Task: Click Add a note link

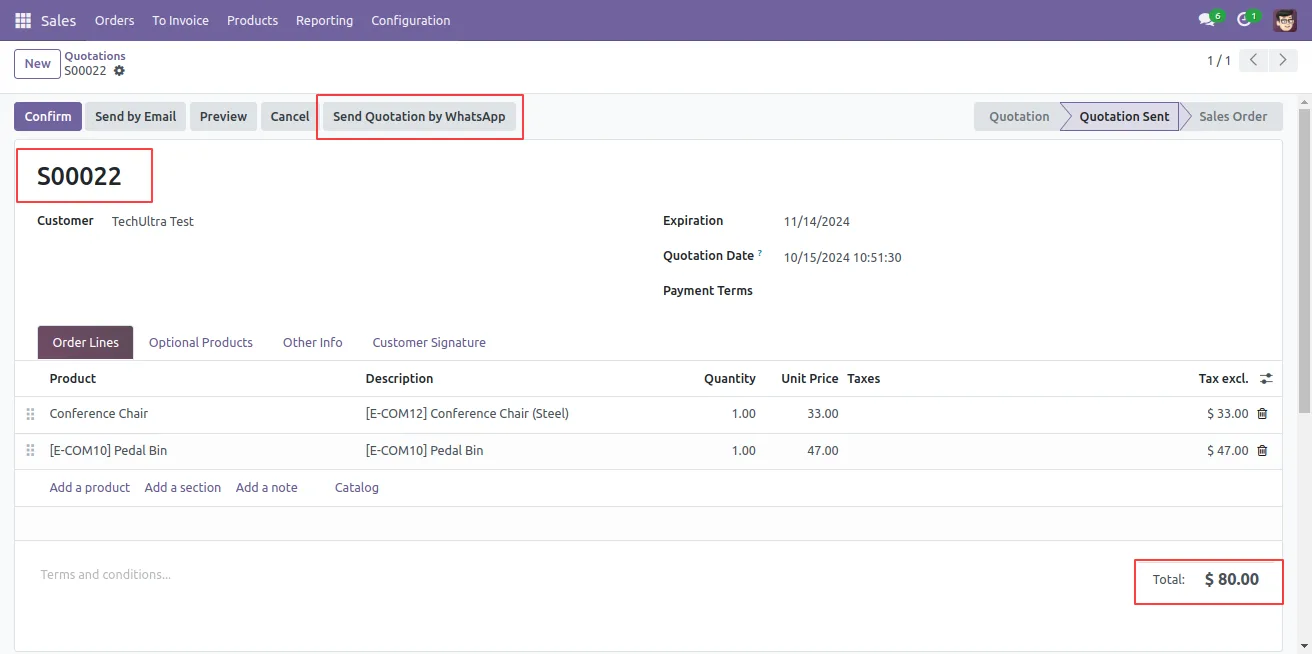Action: click(x=267, y=488)
